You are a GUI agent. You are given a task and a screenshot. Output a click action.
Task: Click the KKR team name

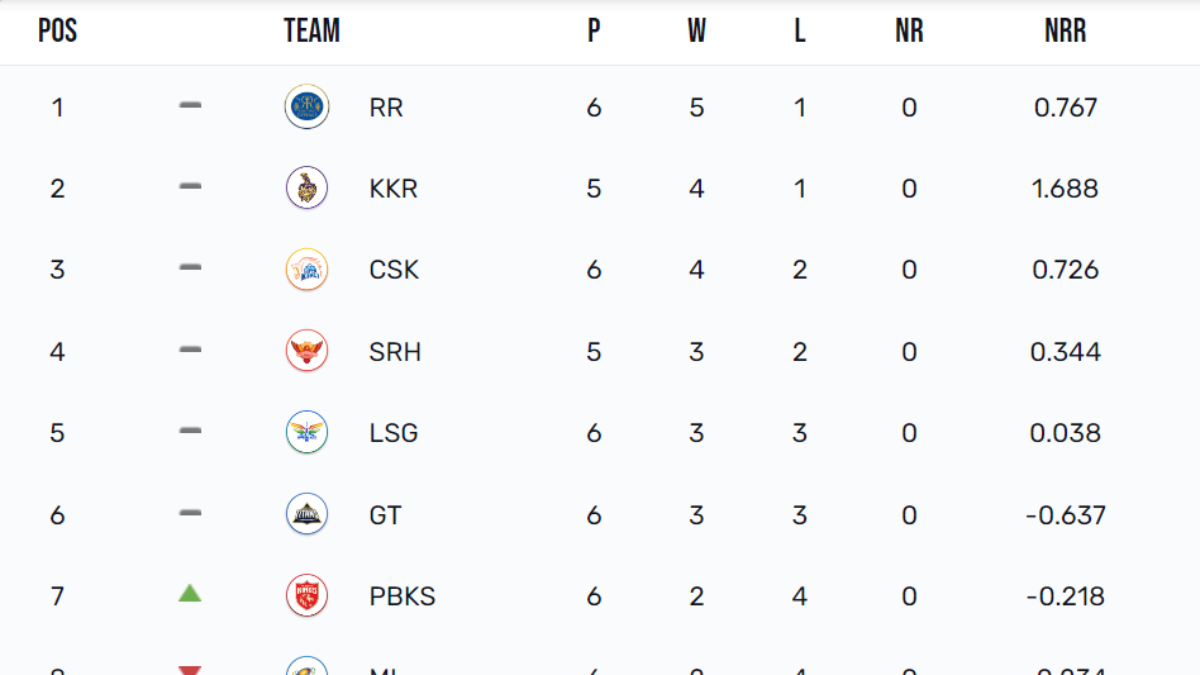click(x=393, y=189)
